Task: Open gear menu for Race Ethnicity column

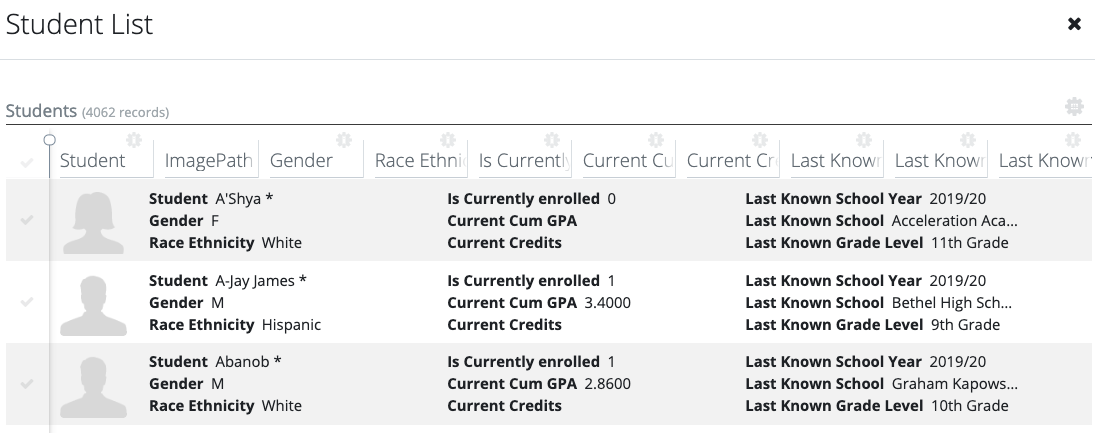Action: click(x=448, y=140)
